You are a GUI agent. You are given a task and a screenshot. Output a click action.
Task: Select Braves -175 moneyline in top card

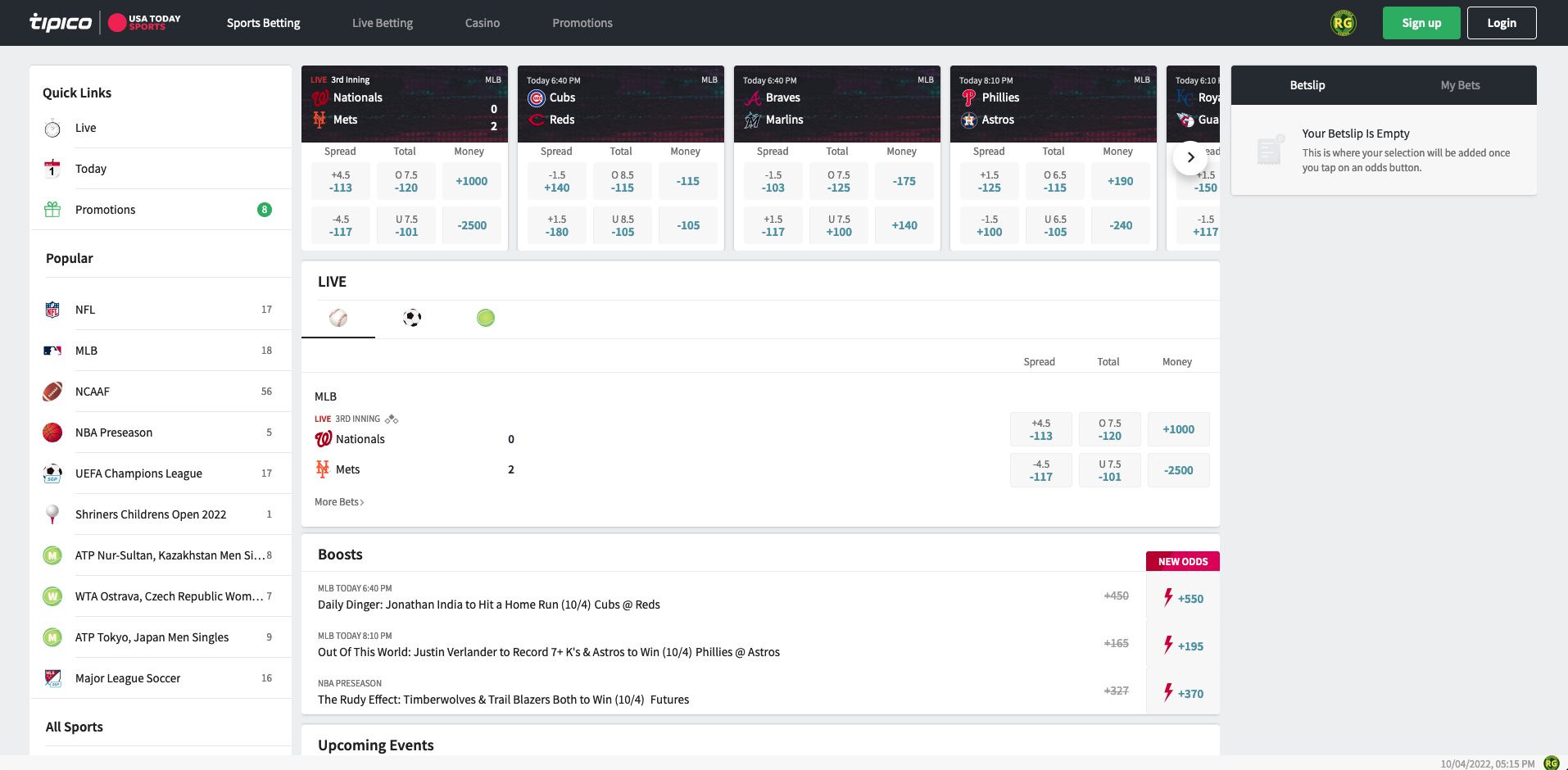point(904,181)
